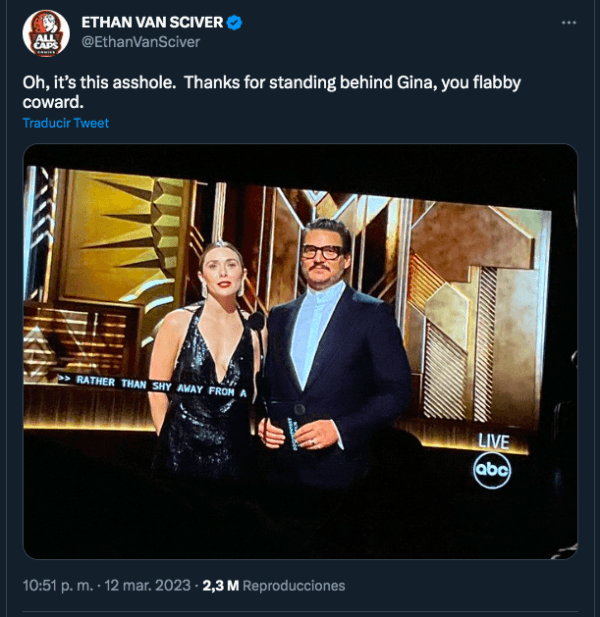Click the abc network logo in the photo
This screenshot has height=617, width=600.
pos(492,469)
